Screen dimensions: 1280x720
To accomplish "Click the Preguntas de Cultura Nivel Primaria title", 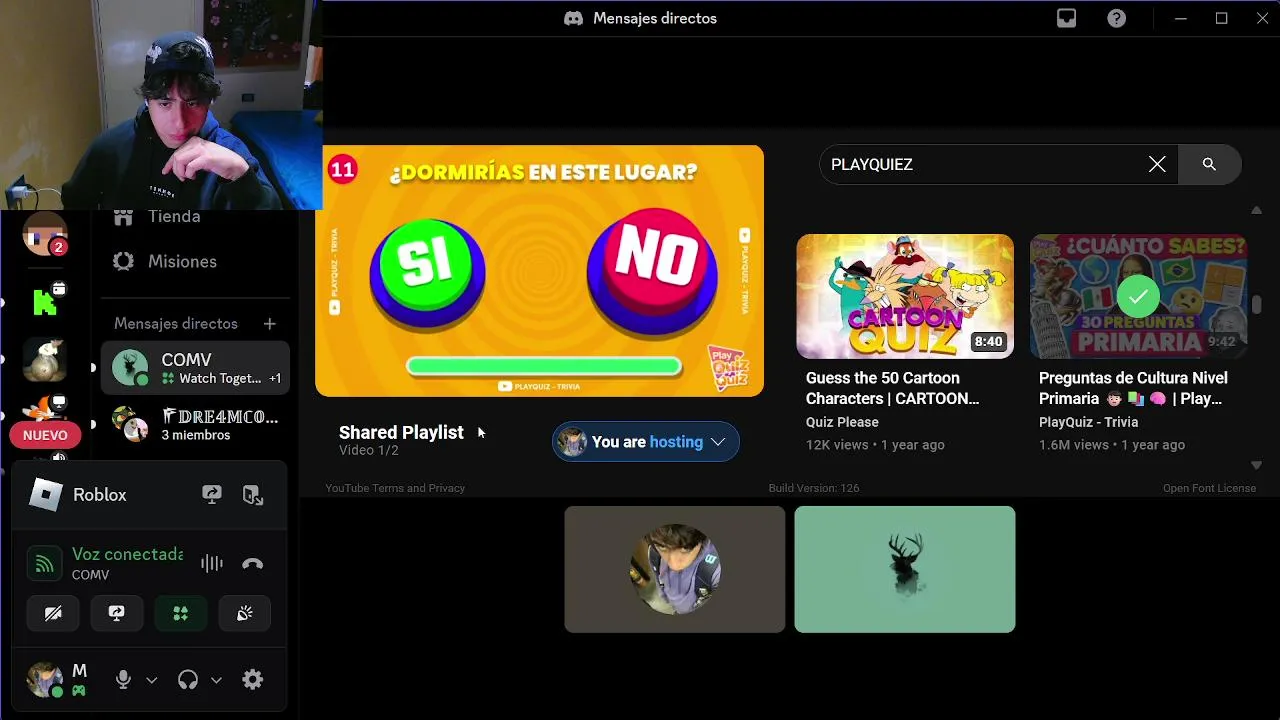I will 1134,388.
